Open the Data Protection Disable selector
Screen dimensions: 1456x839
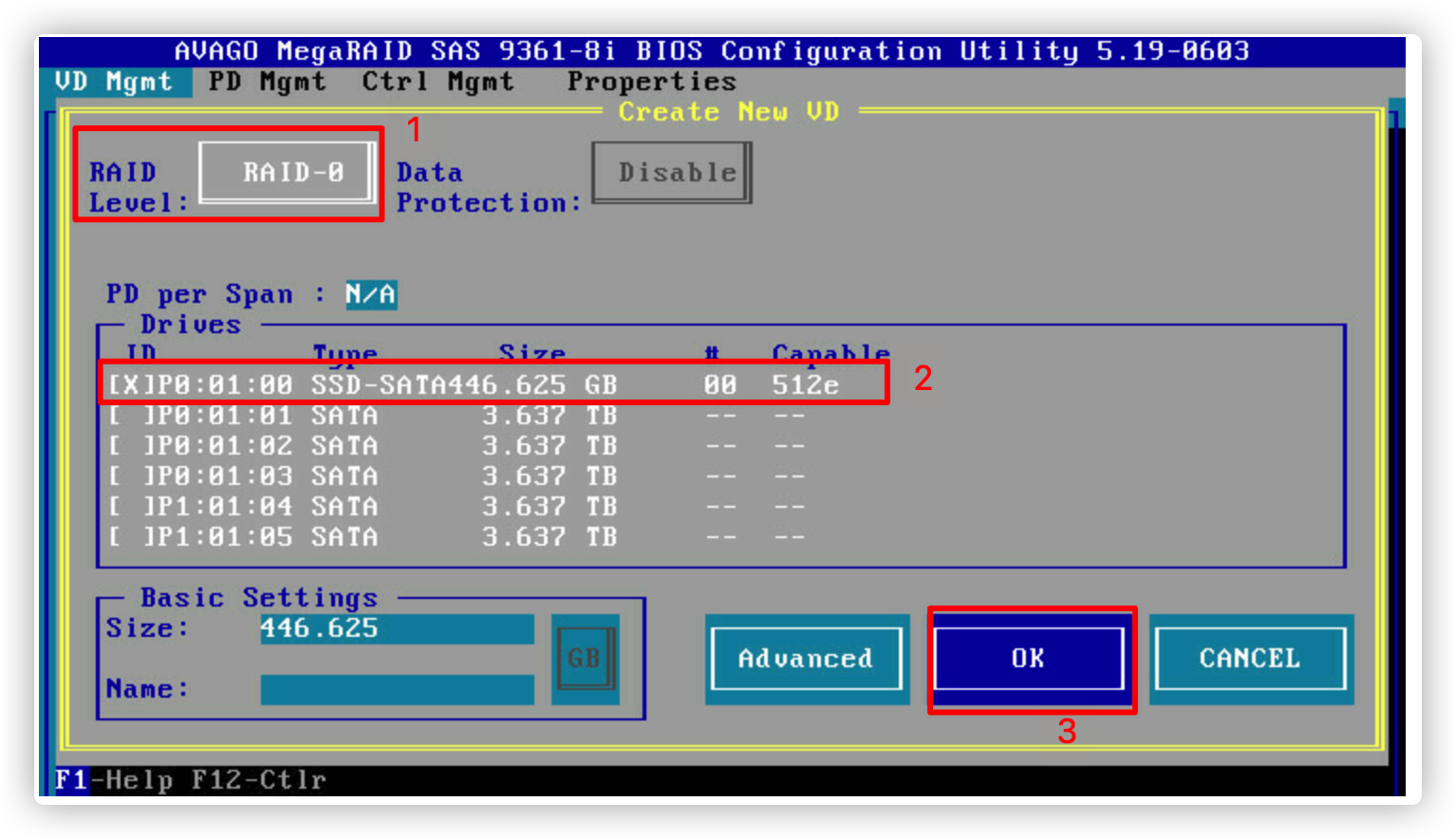pos(672,173)
